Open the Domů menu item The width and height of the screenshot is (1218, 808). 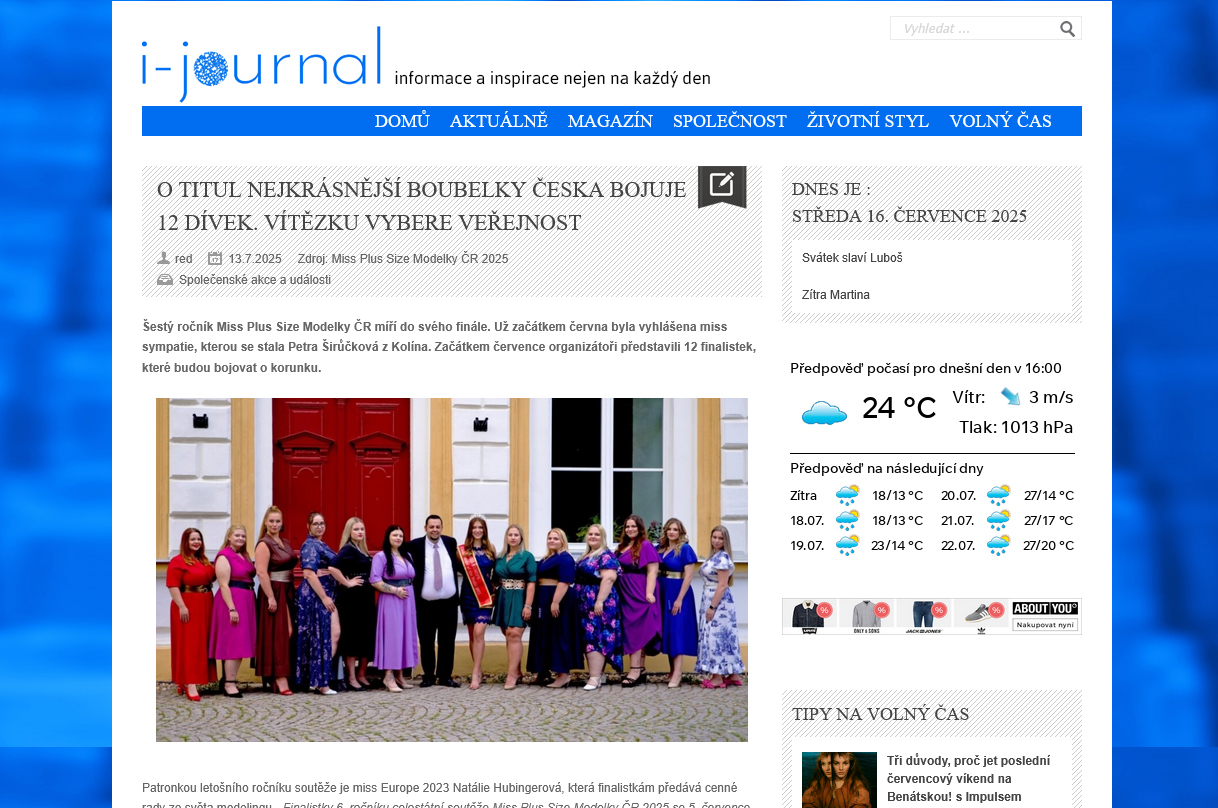click(402, 121)
